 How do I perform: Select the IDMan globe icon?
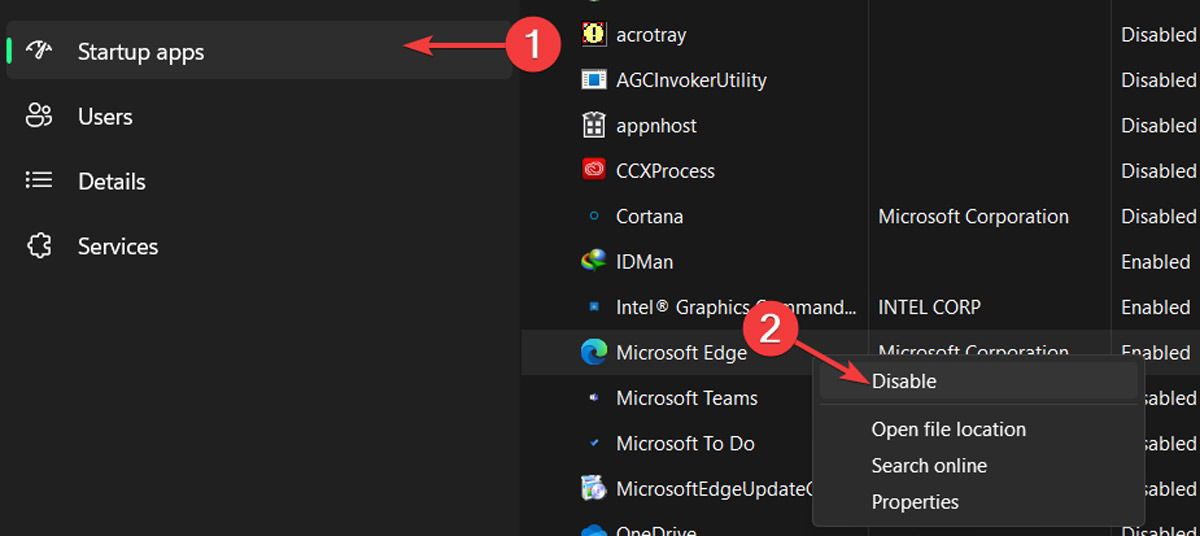click(x=594, y=261)
